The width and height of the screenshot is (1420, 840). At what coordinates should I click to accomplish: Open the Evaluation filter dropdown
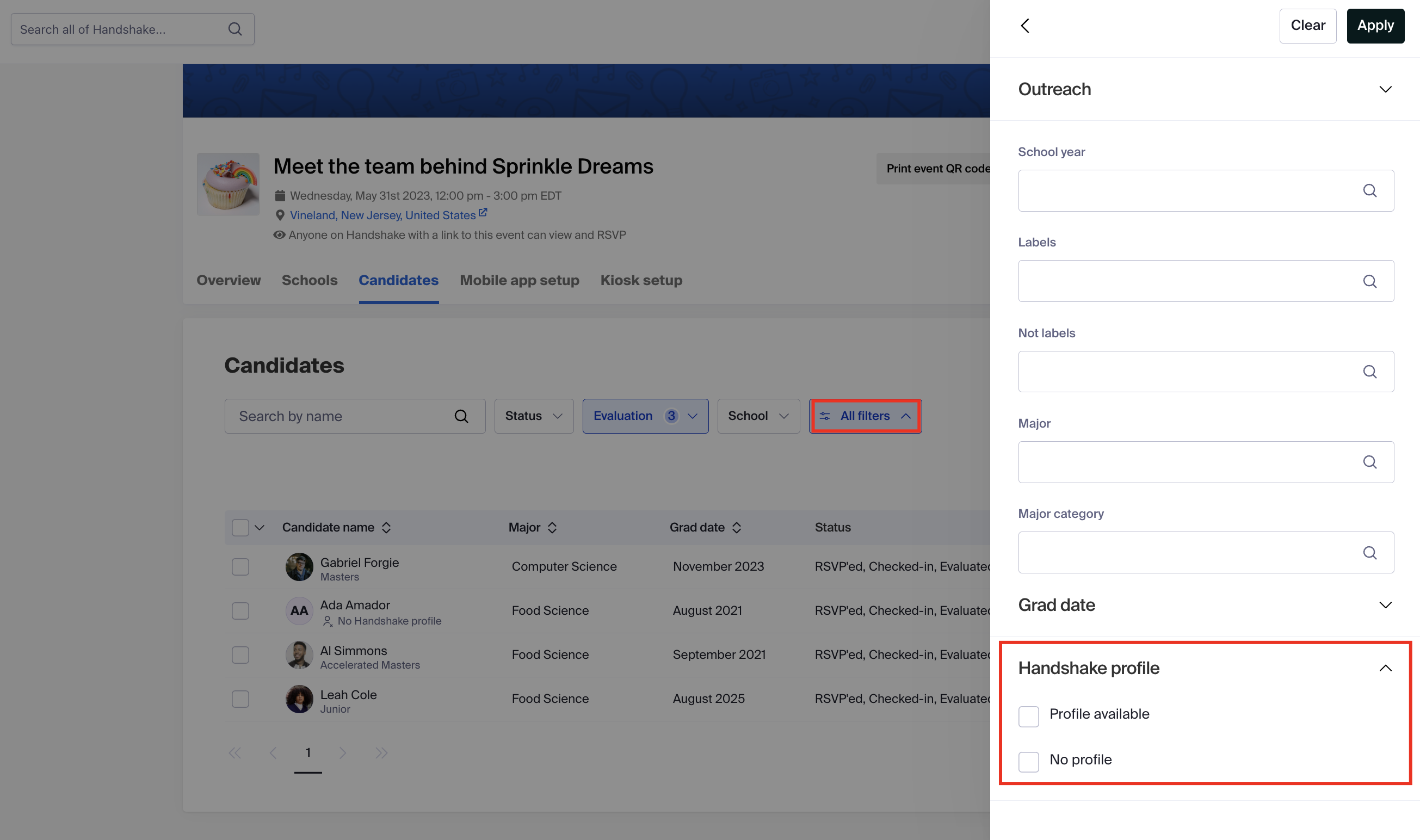point(645,416)
